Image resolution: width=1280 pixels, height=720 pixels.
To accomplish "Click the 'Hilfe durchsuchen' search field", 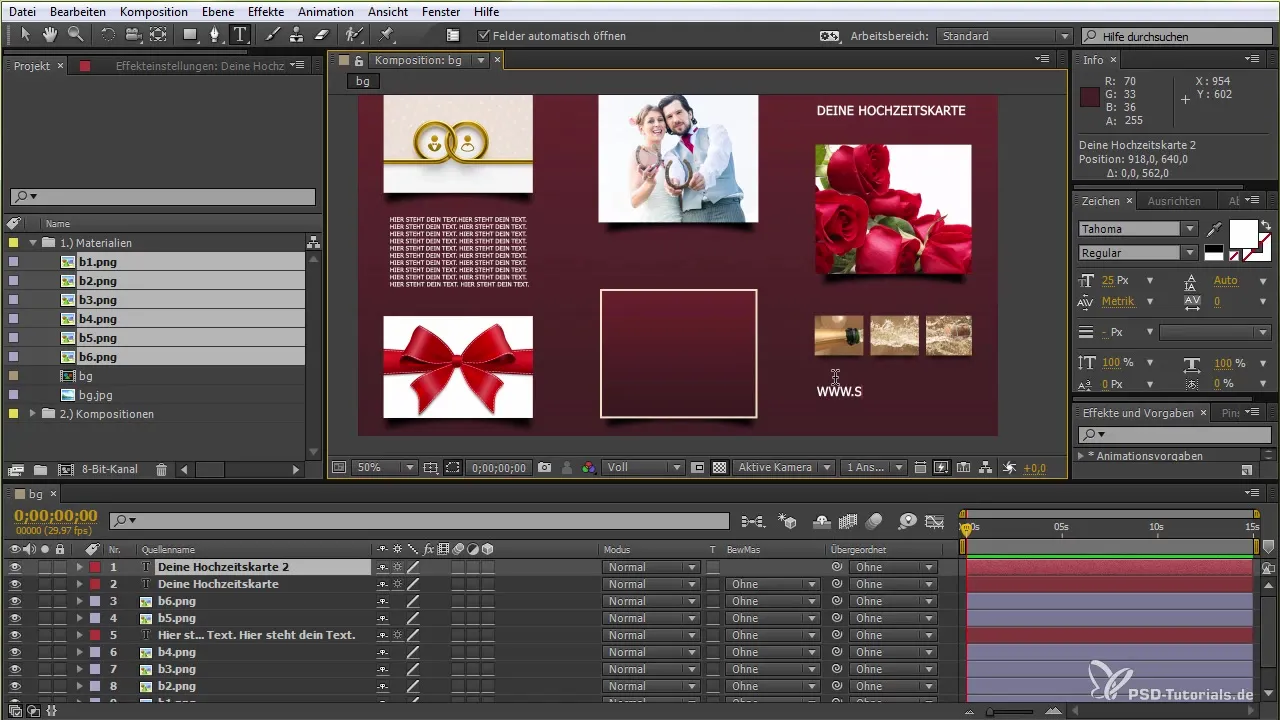I will pyautogui.click(x=1176, y=36).
